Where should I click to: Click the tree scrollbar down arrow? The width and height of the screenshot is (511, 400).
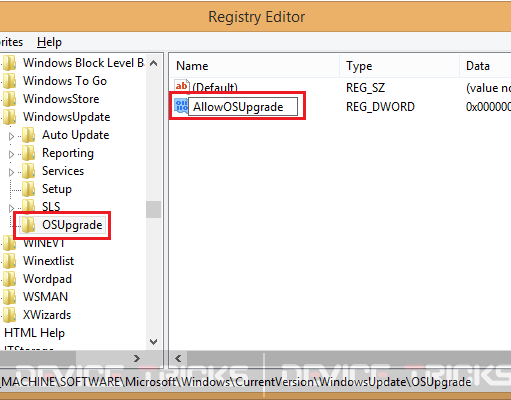pyautogui.click(x=154, y=341)
